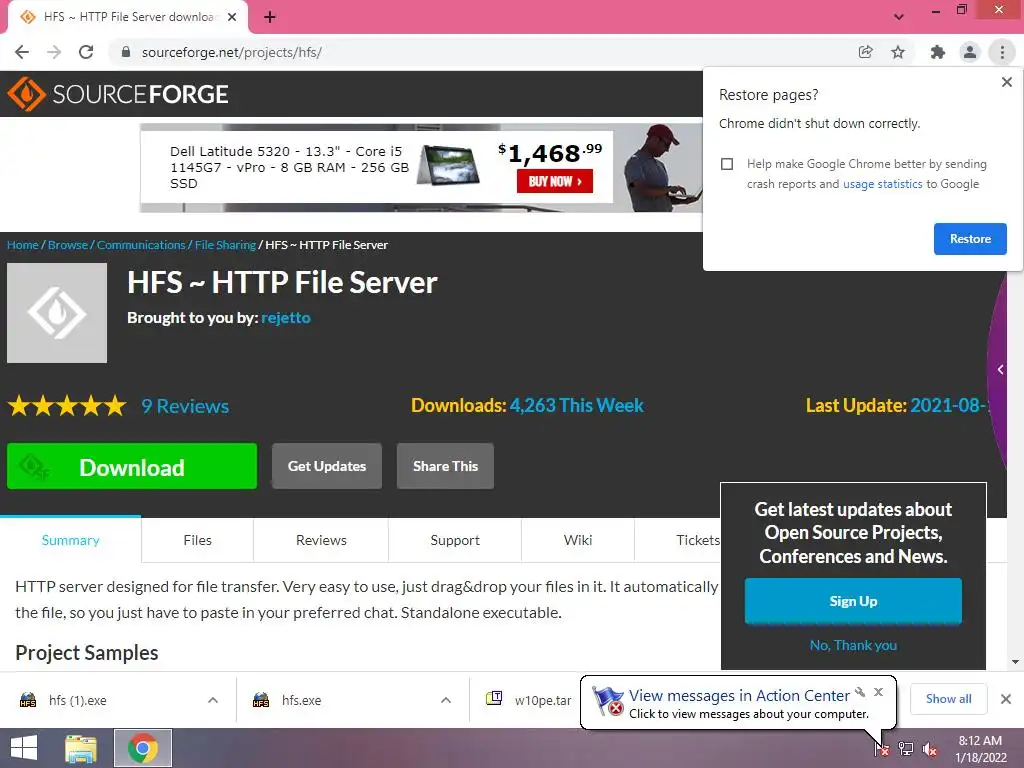This screenshot has width=1024, height=768.
Task: Open the hfs (1).exe download item
Action: coord(77,700)
